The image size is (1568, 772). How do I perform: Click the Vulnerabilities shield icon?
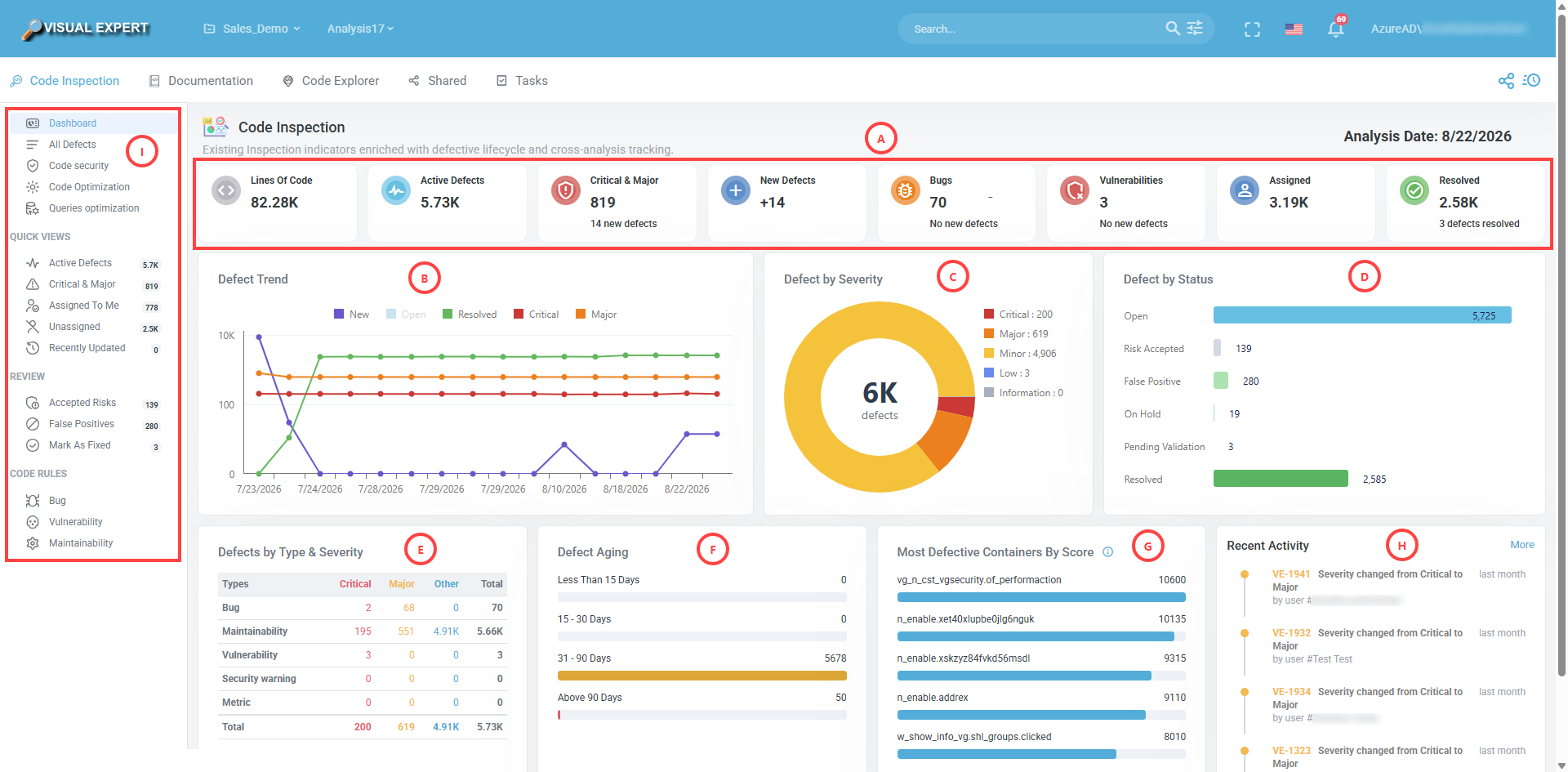(1075, 191)
